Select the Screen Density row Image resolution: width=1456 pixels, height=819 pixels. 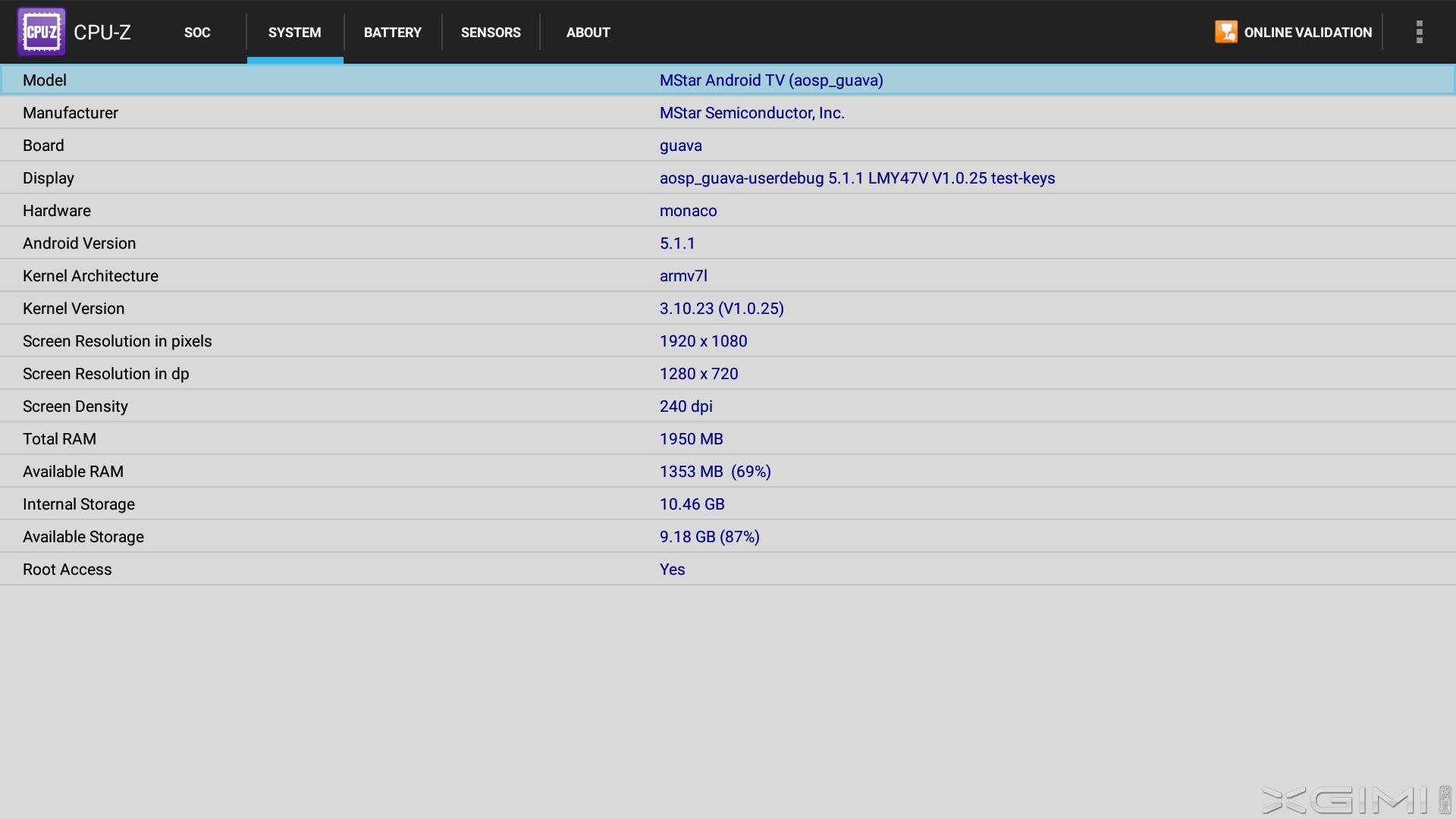click(x=728, y=406)
